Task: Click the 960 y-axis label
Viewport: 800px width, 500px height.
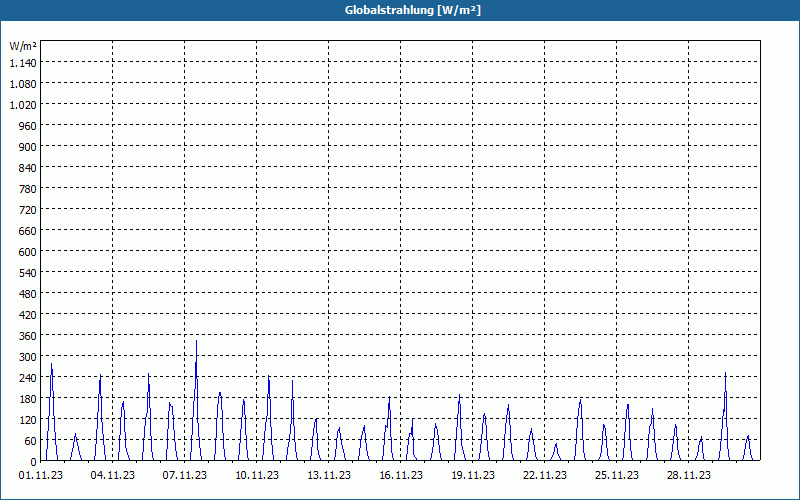Action: [28, 126]
